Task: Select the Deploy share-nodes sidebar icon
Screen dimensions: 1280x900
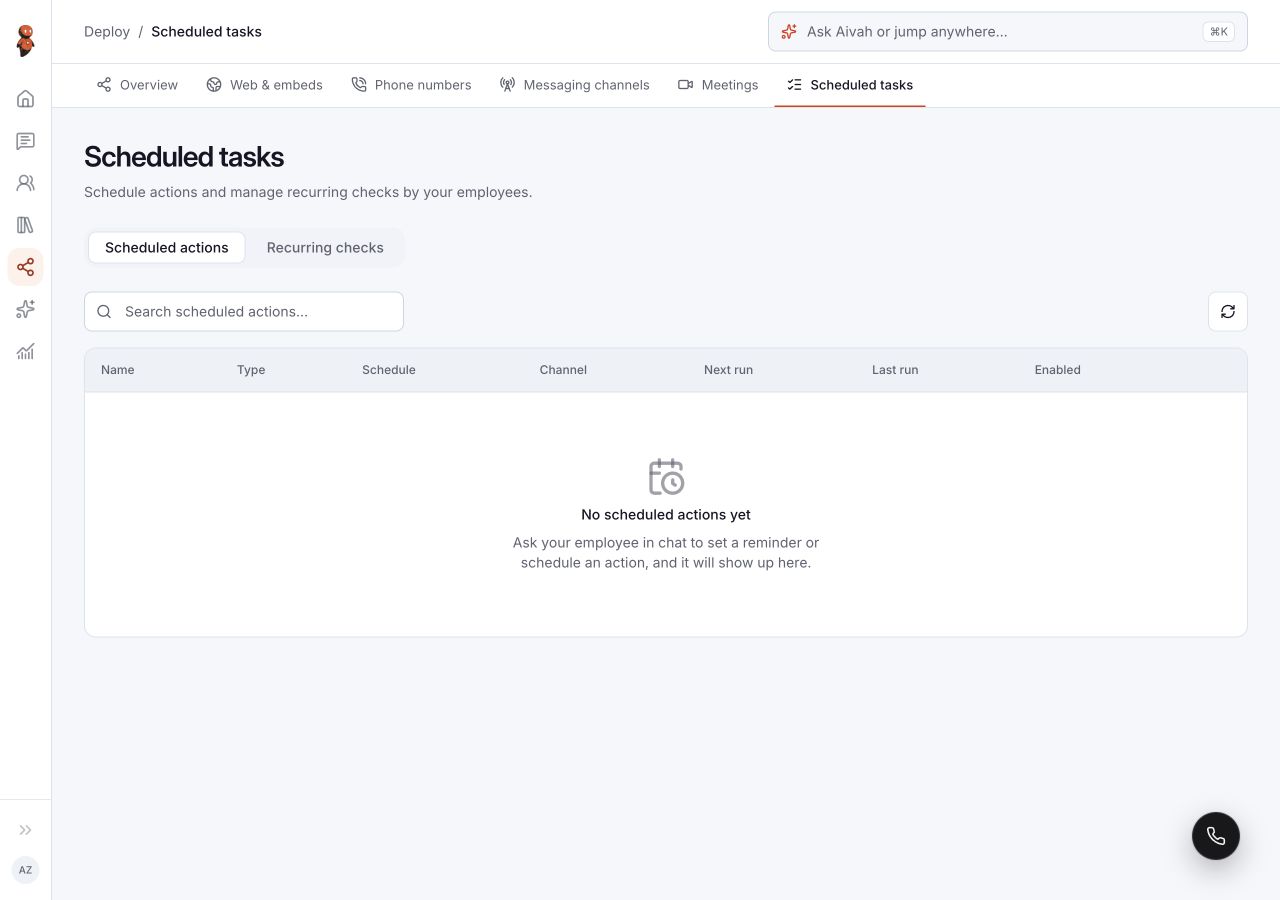Action: tap(26, 267)
